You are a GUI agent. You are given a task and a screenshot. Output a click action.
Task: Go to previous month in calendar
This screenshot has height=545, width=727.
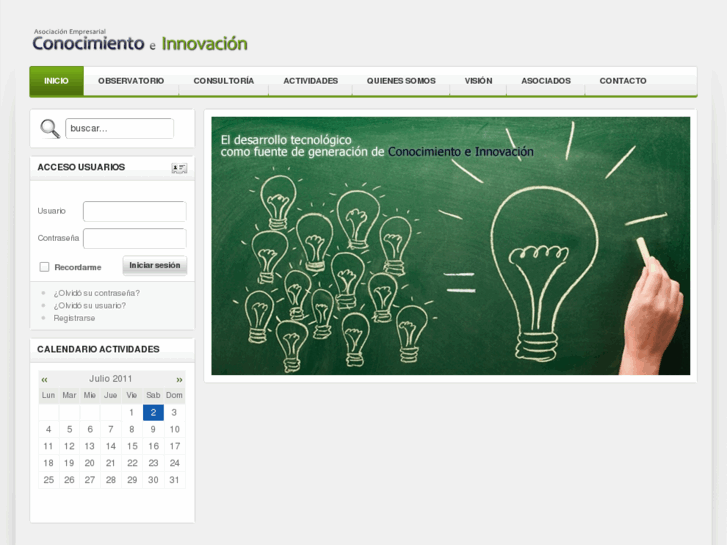45,379
